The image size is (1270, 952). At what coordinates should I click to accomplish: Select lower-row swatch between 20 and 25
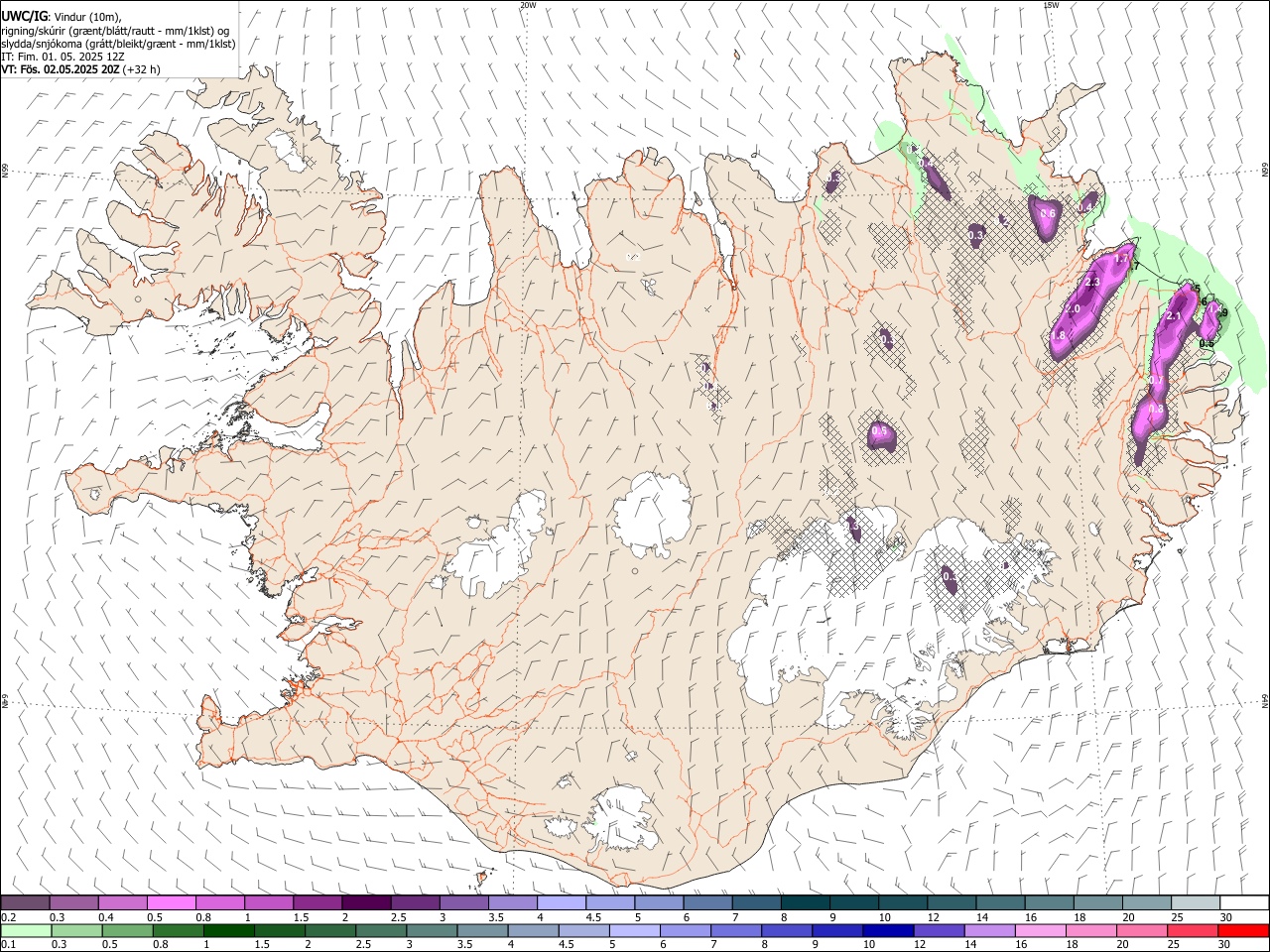click(1142, 931)
